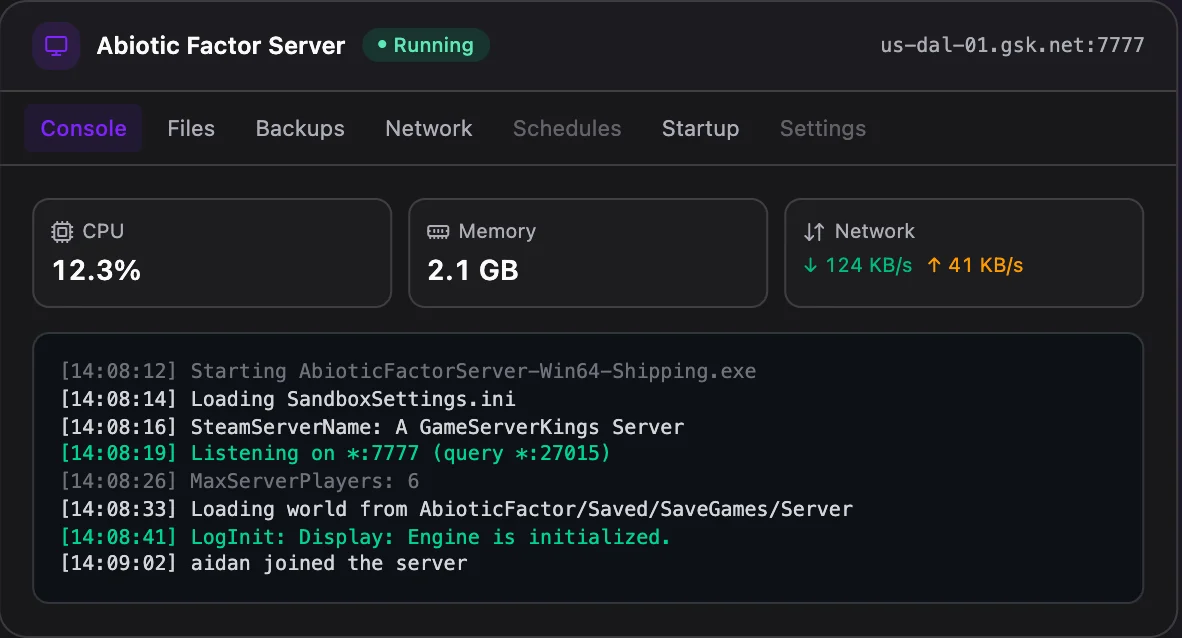Click the CPU chip icon
Viewport: 1182px width, 638px height.
[62, 232]
